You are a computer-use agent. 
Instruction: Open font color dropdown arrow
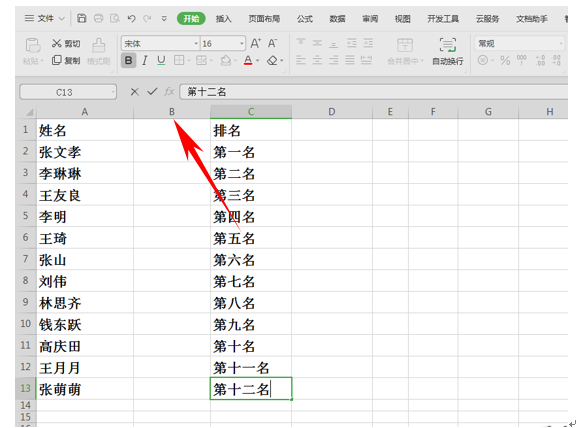pos(258,61)
